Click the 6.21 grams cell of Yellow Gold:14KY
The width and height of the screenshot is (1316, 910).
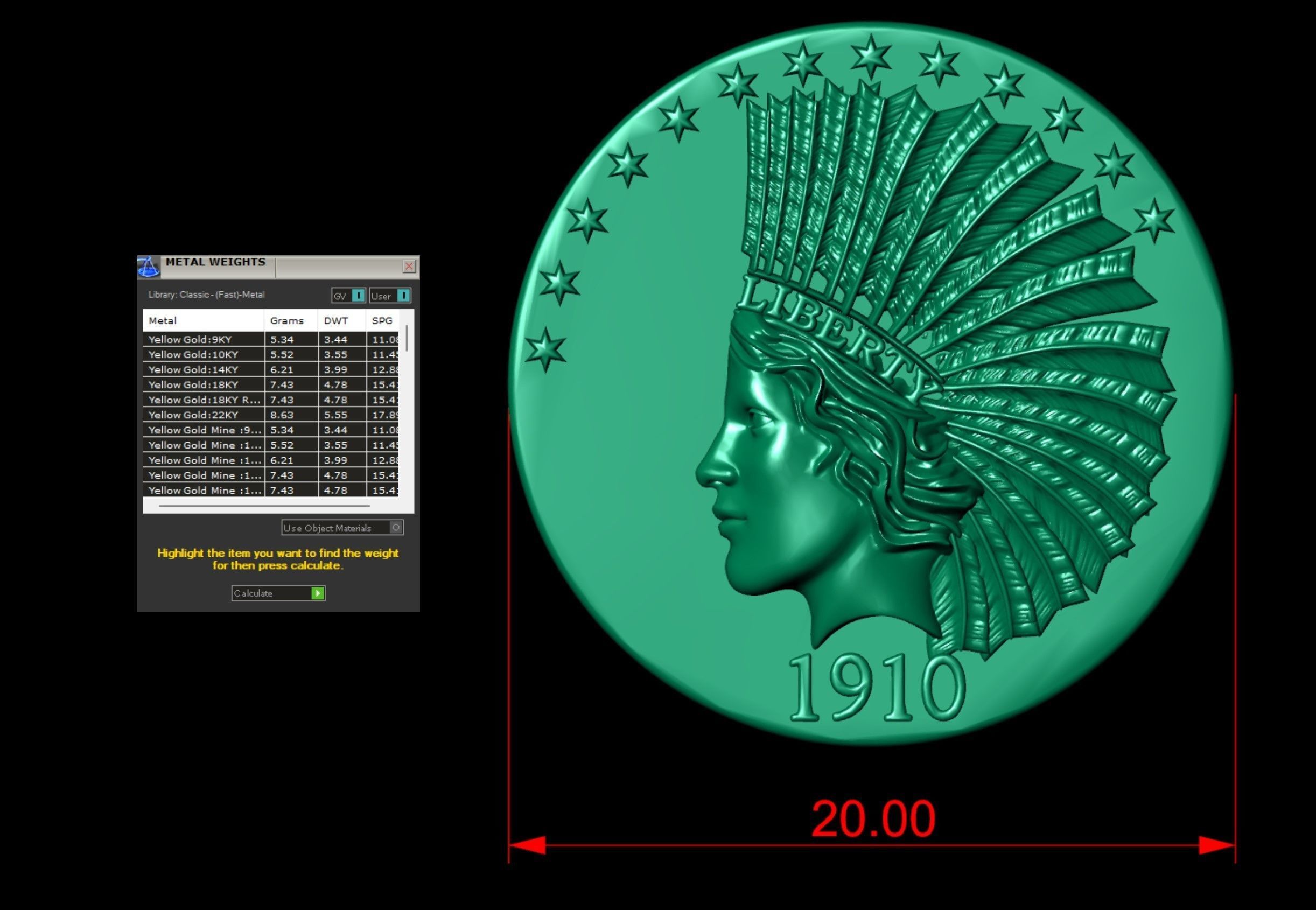[291, 369]
